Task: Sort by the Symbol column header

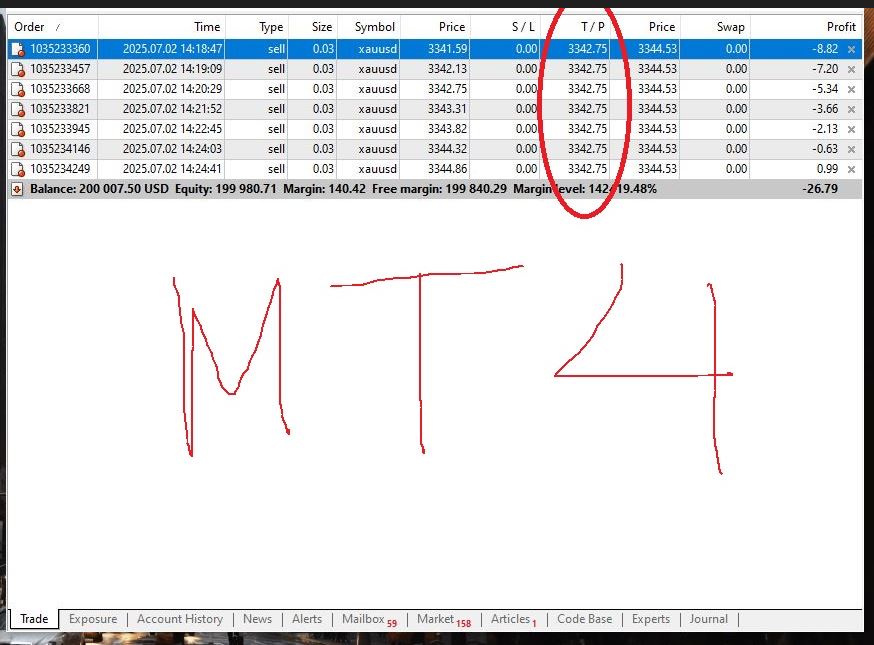Action: (x=368, y=27)
